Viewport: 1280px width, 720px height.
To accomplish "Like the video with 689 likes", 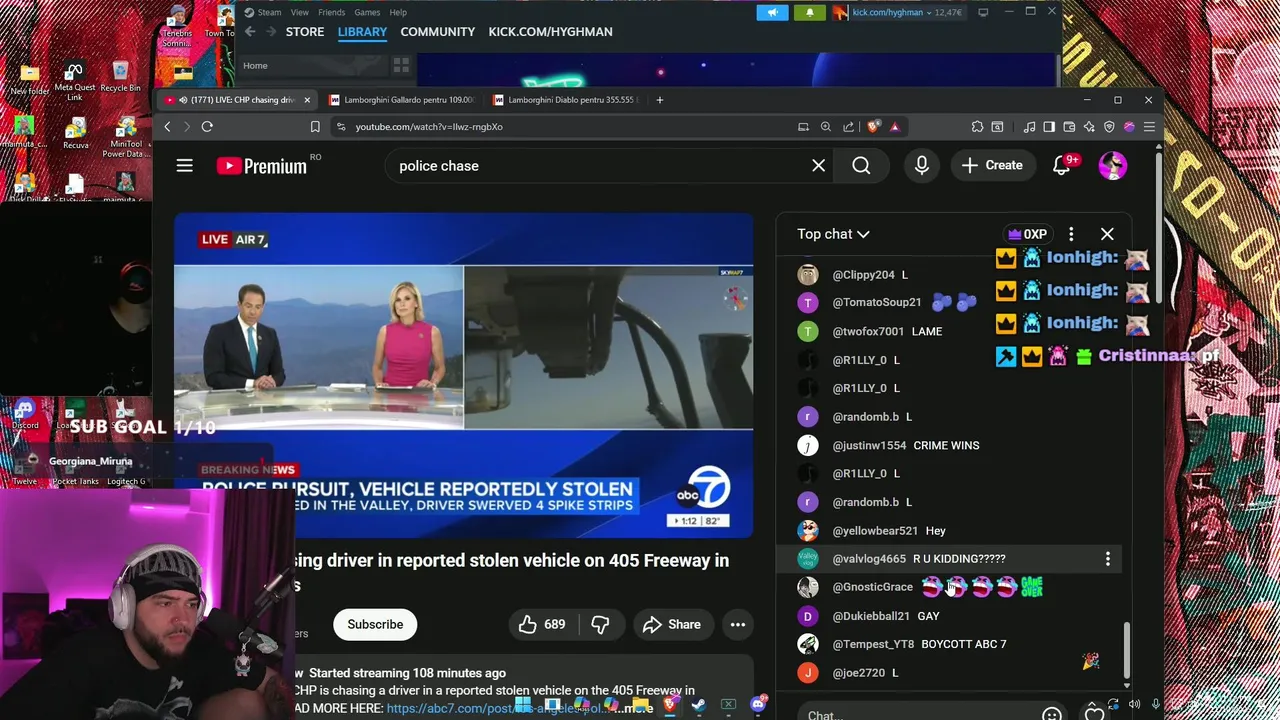I will 541,624.
